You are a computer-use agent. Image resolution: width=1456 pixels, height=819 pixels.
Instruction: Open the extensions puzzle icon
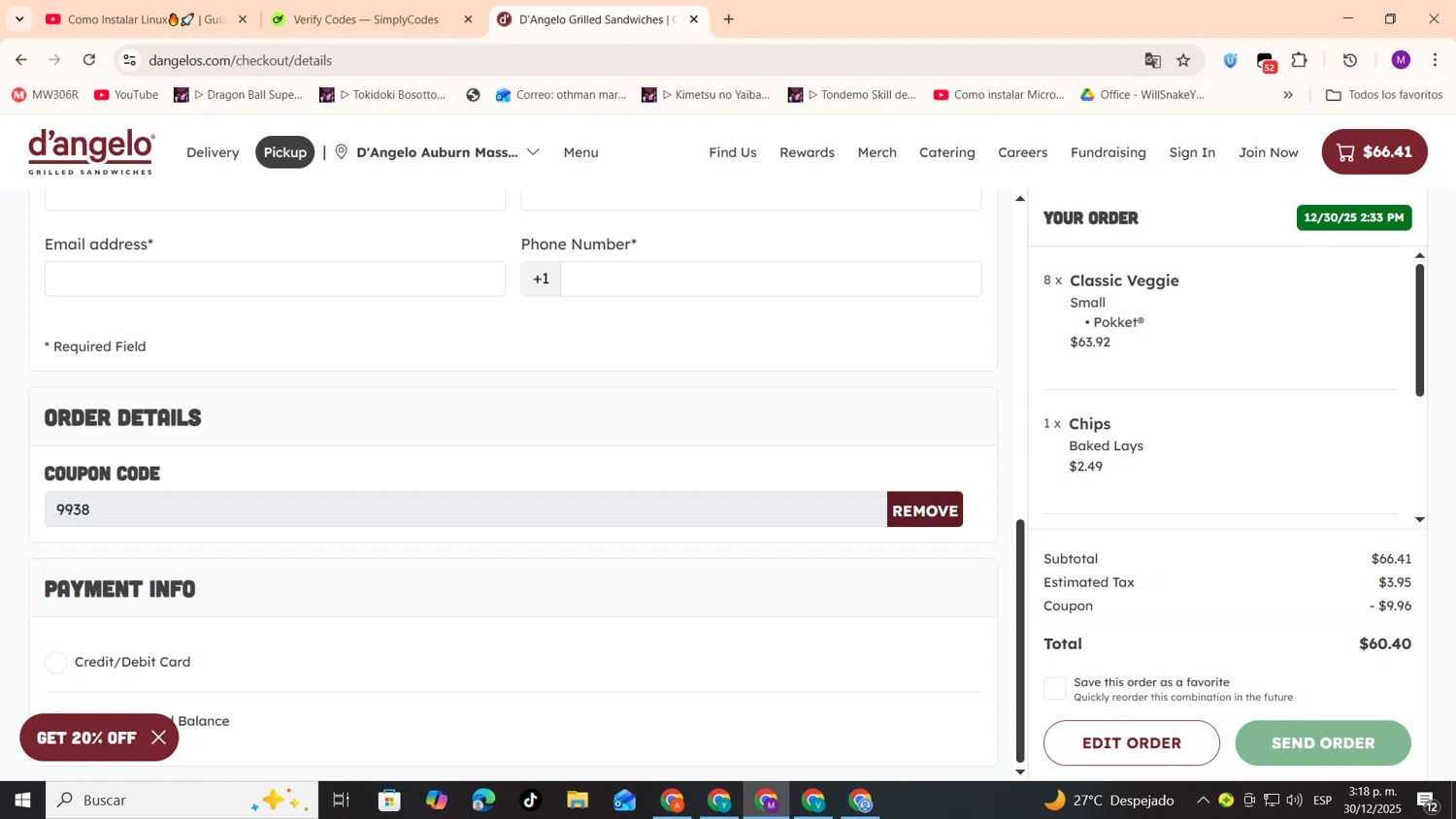pos(1300,60)
